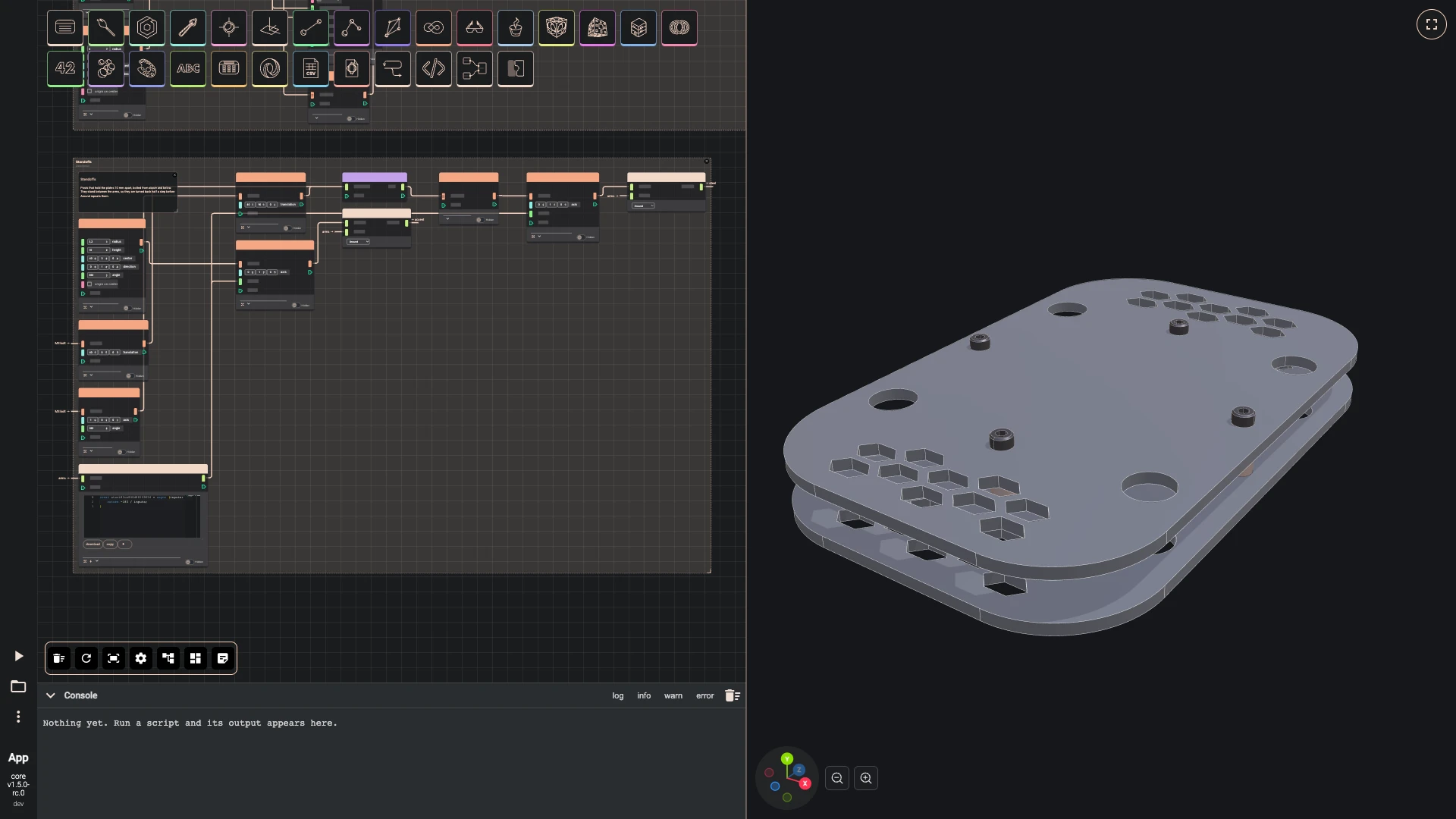
Task: Click the download button in the code node
Action: pos(93,544)
